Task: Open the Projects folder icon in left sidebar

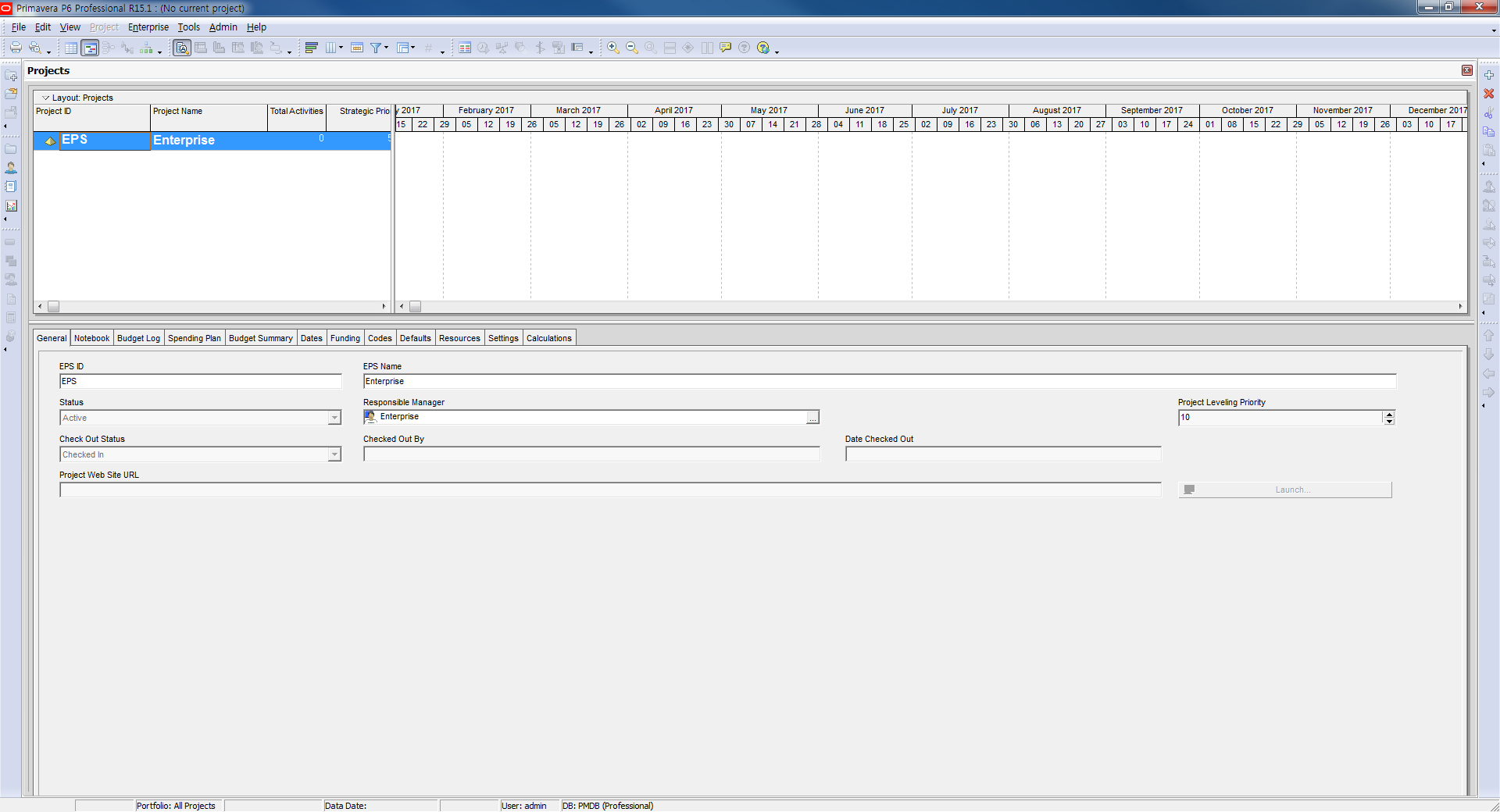Action: (11, 148)
